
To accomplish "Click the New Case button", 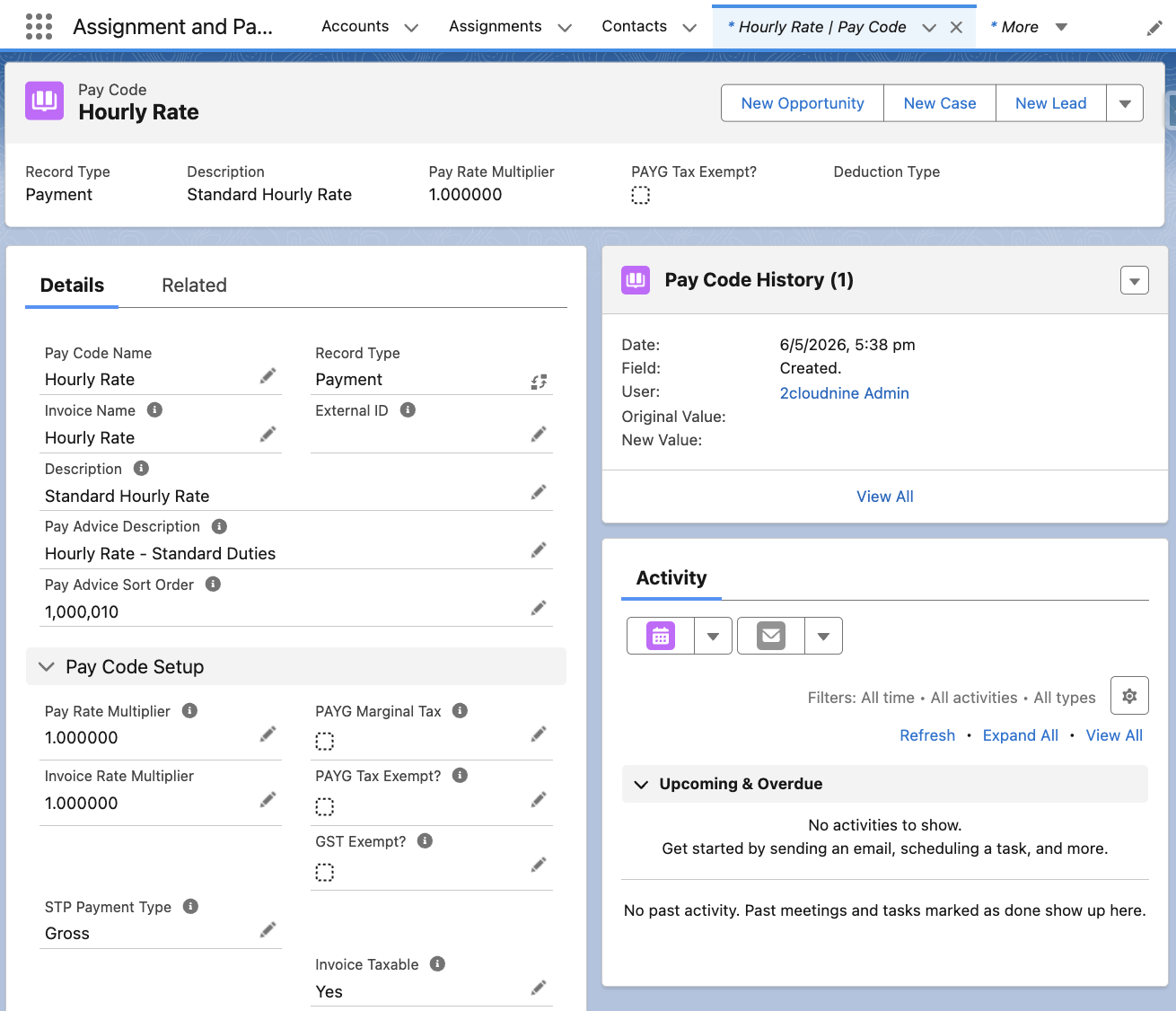I will click(940, 103).
